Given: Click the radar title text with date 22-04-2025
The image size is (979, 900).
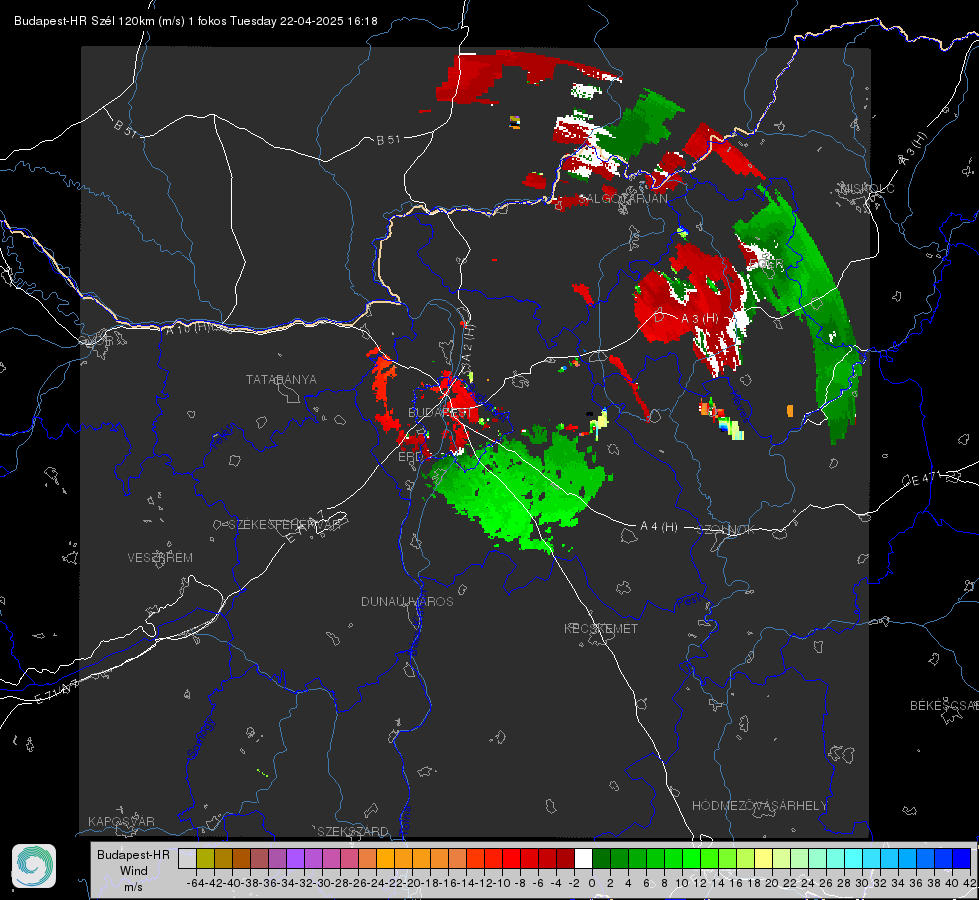Looking at the screenshot, I should coord(195,21).
